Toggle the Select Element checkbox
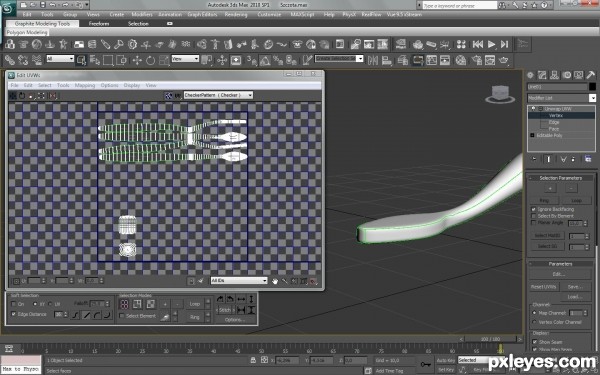This screenshot has height=375, width=600. pos(122,316)
